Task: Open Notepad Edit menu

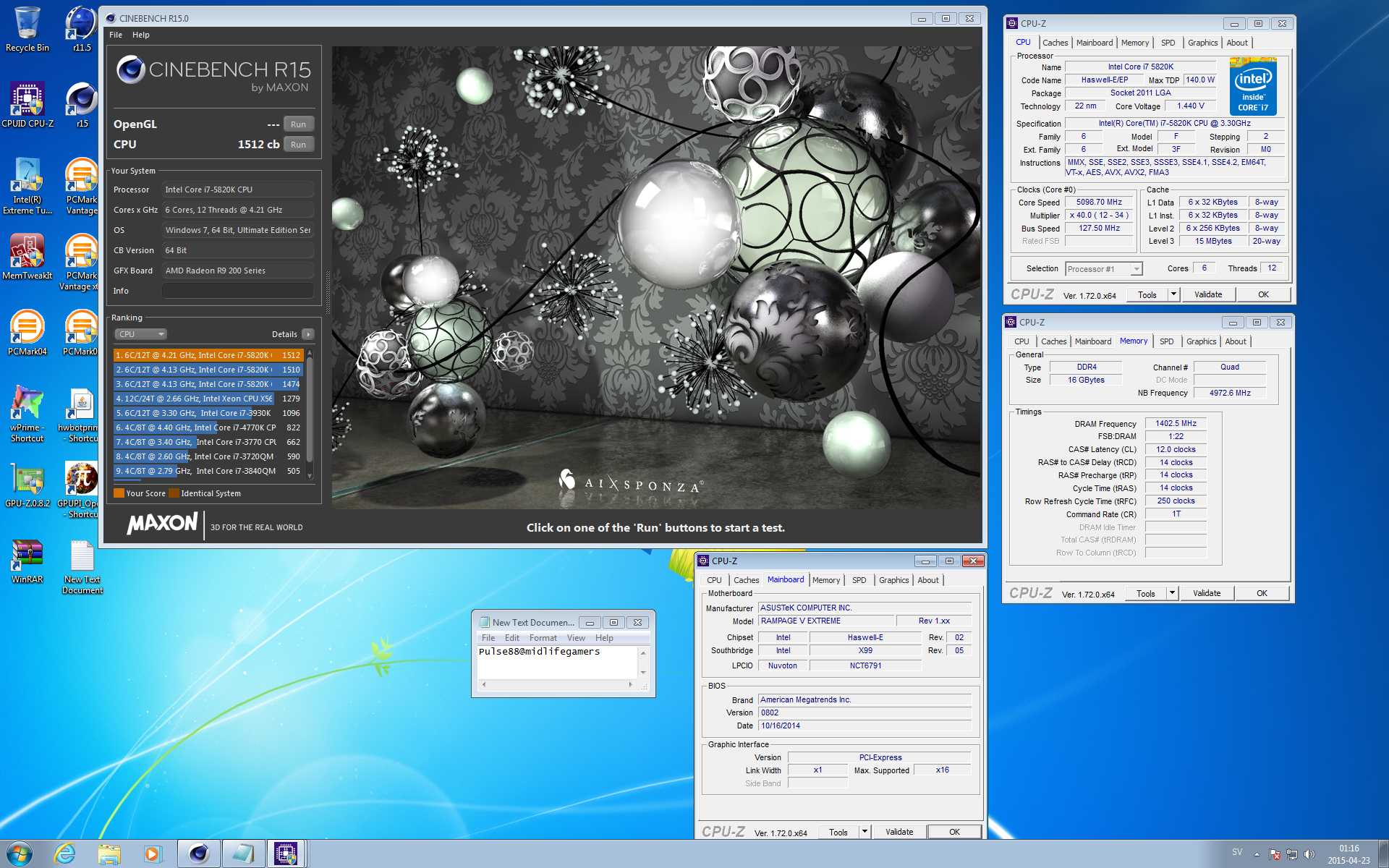Action: pyautogui.click(x=512, y=638)
